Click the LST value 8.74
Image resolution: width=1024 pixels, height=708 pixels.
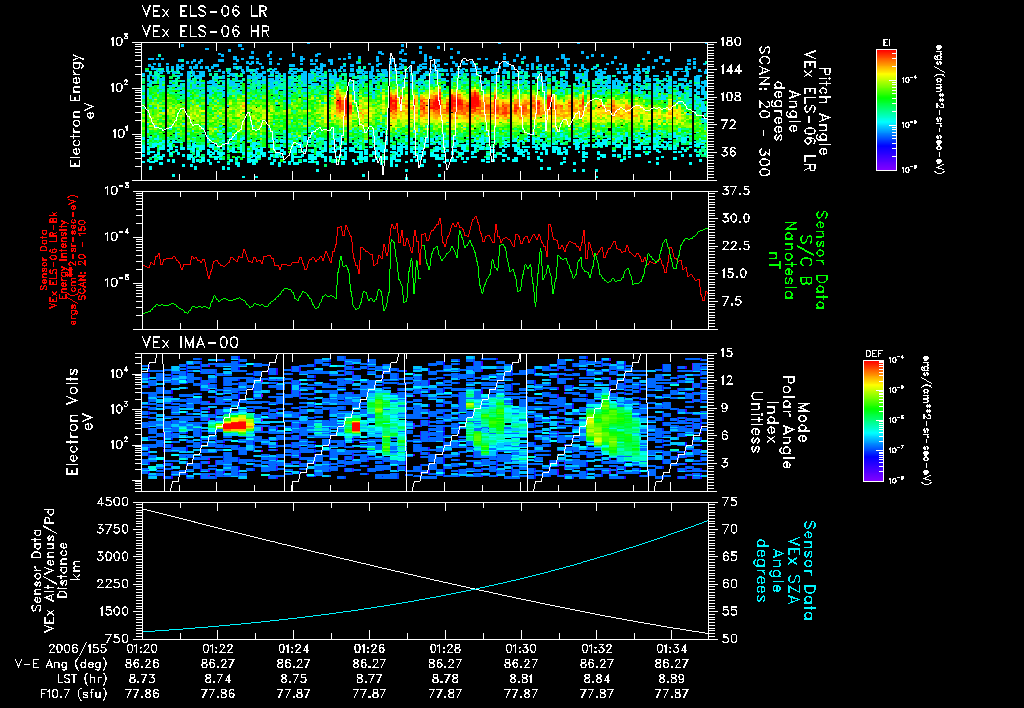217,679
